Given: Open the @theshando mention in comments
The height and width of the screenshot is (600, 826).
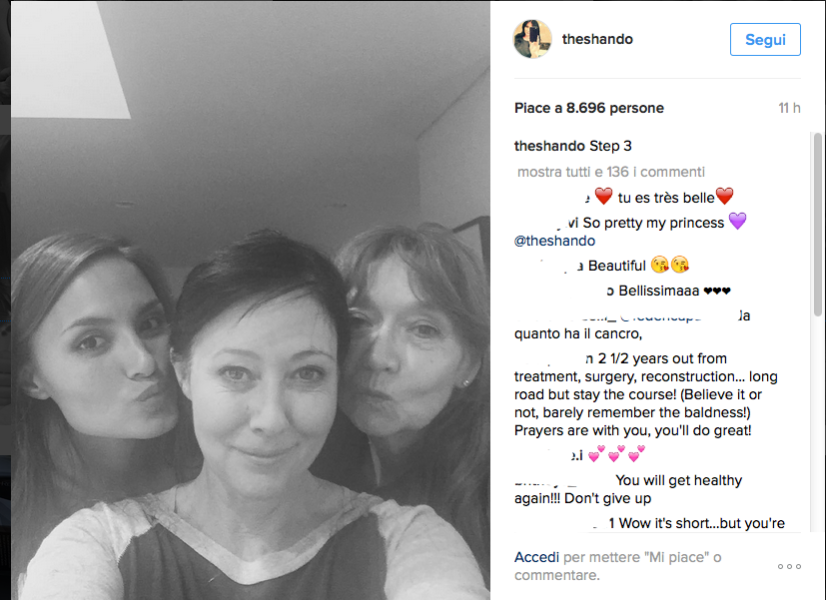Looking at the screenshot, I should coord(555,241).
